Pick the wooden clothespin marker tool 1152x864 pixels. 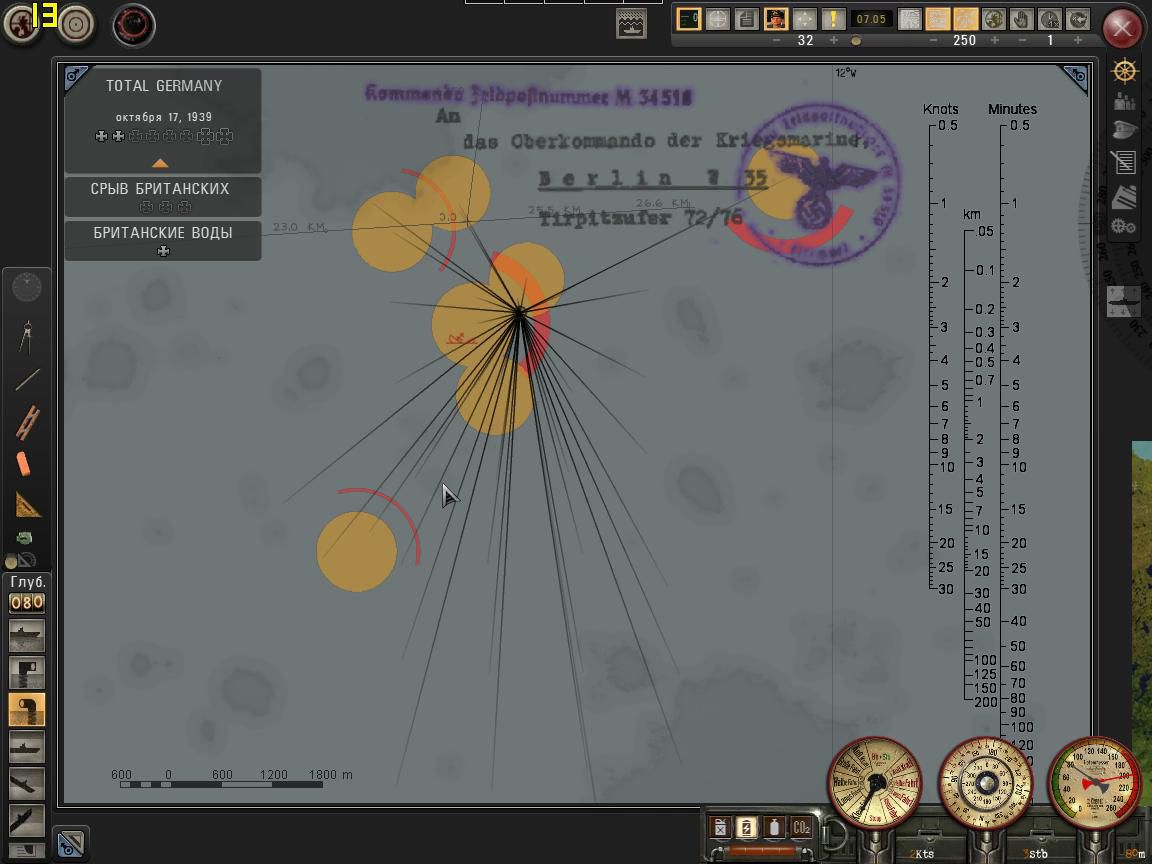(27, 422)
